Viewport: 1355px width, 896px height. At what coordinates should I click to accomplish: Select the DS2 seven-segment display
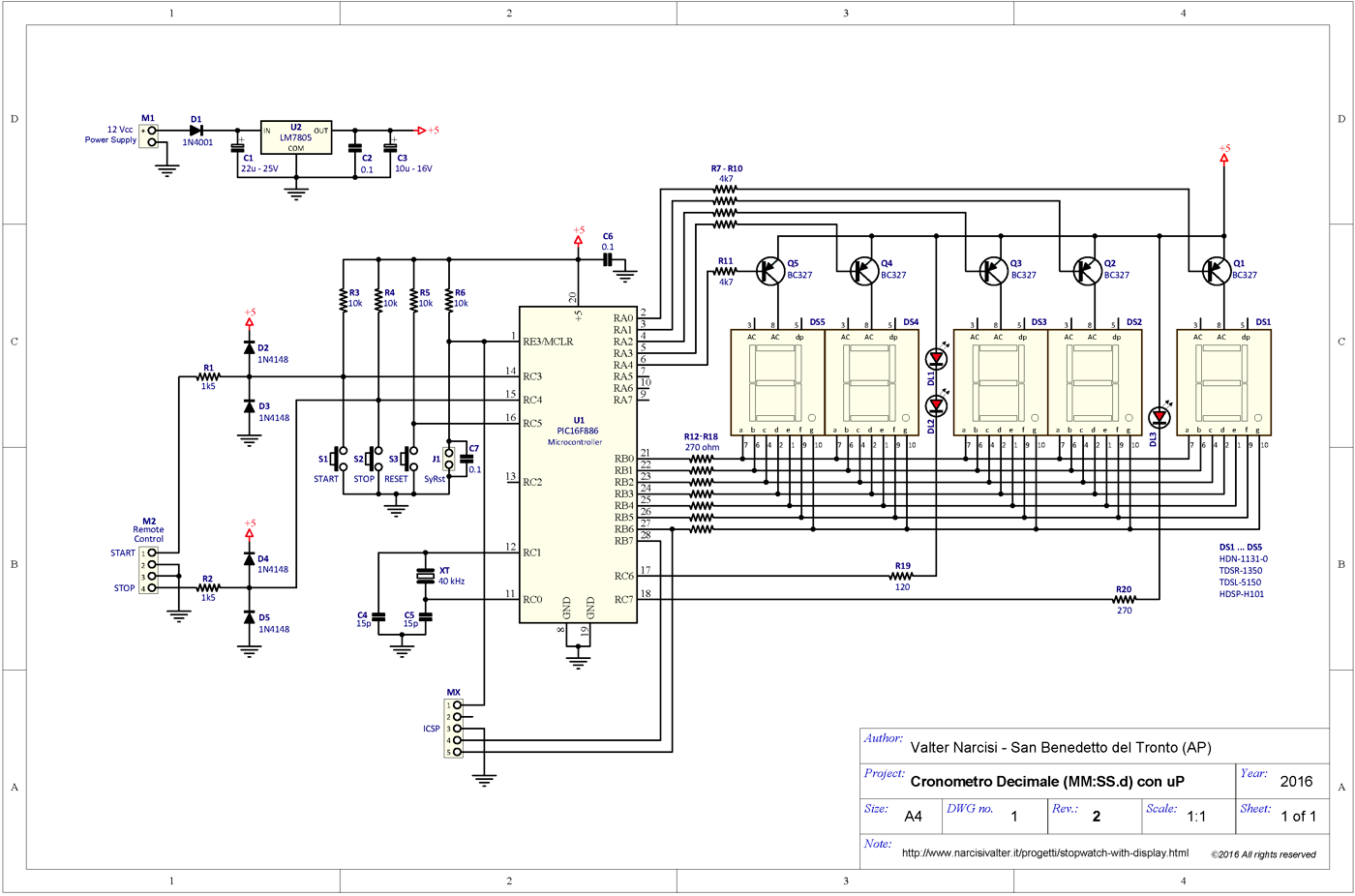coord(1095,383)
